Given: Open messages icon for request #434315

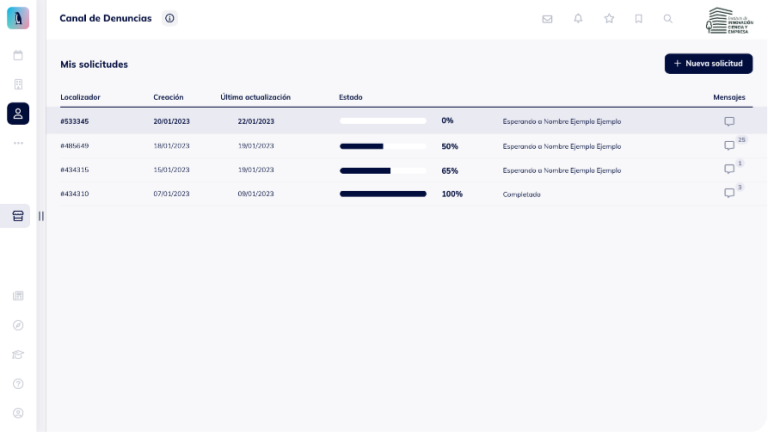Looking at the screenshot, I should point(729,169).
